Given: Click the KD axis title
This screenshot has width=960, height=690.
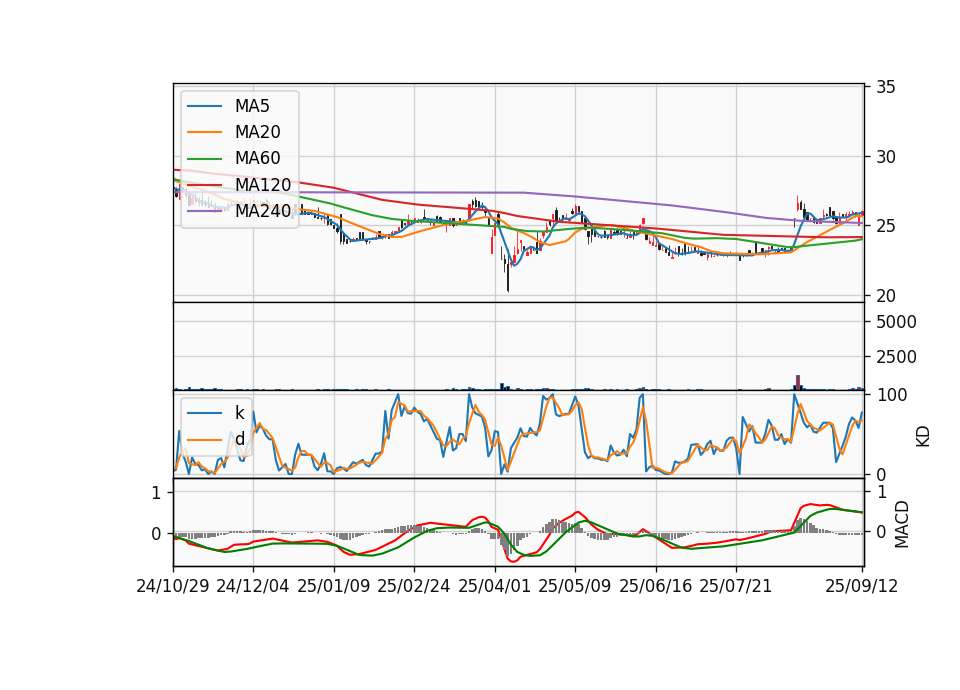Looking at the screenshot, I should [923, 436].
